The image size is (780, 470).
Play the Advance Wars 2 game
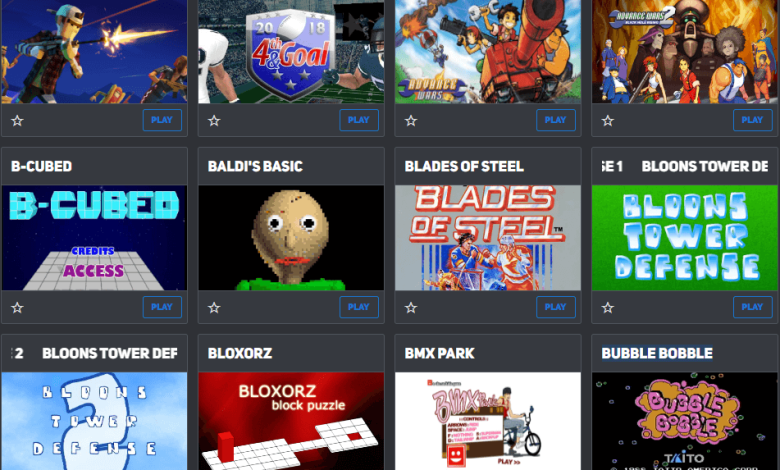click(753, 120)
